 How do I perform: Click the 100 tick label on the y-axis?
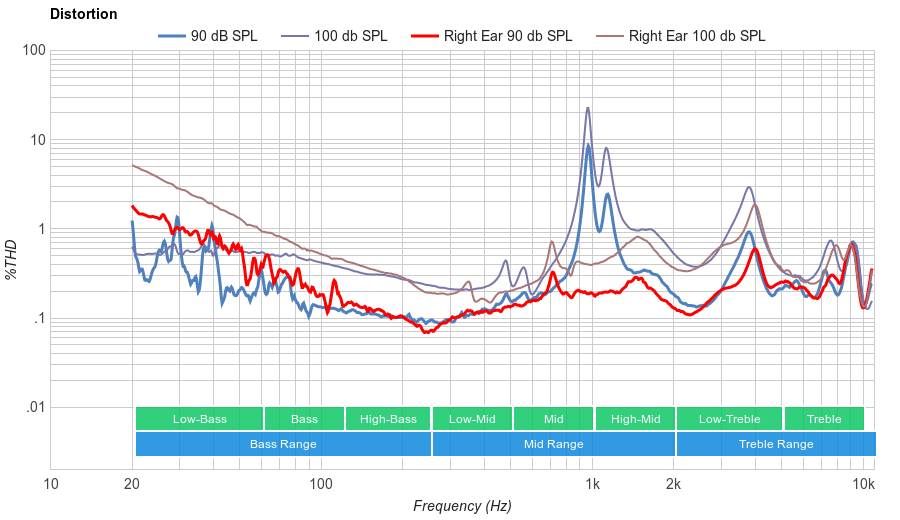click(34, 51)
